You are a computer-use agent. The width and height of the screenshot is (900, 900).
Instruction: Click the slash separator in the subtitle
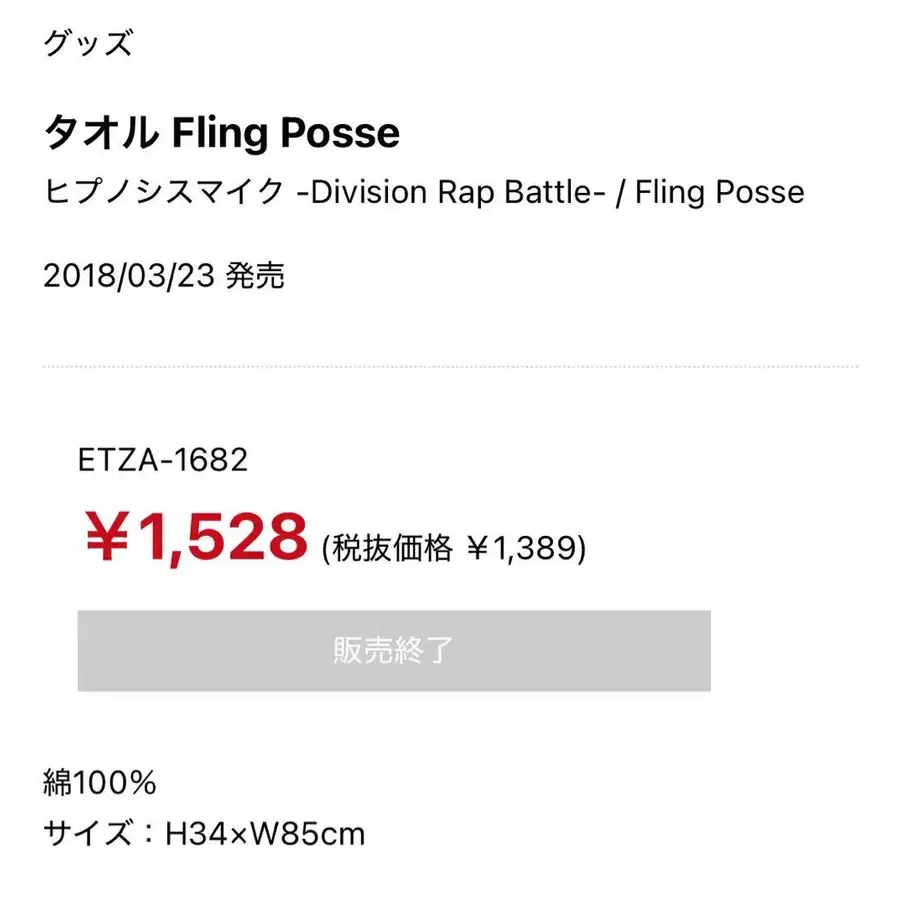(621, 191)
